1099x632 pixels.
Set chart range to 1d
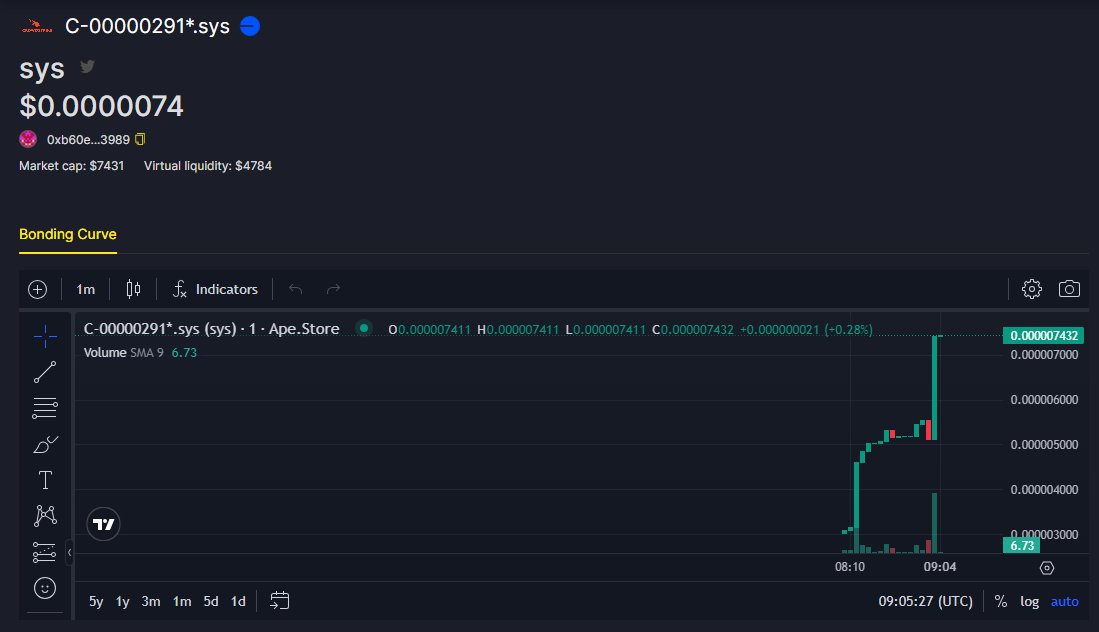[238, 601]
